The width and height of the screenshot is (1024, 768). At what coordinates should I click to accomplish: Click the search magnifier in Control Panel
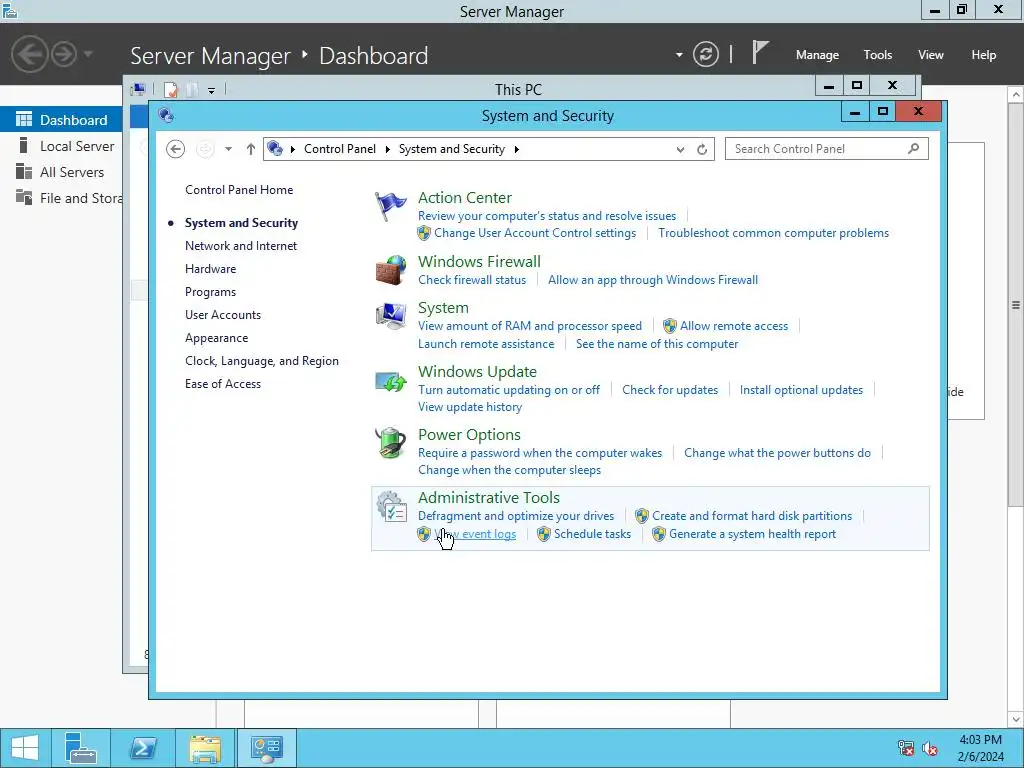coord(914,149)
